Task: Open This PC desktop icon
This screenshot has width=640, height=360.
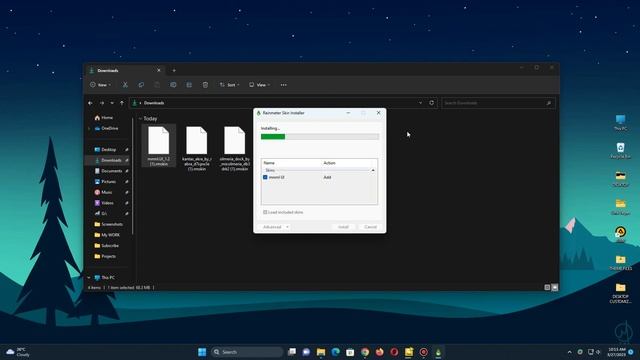Action: [620, 122]
